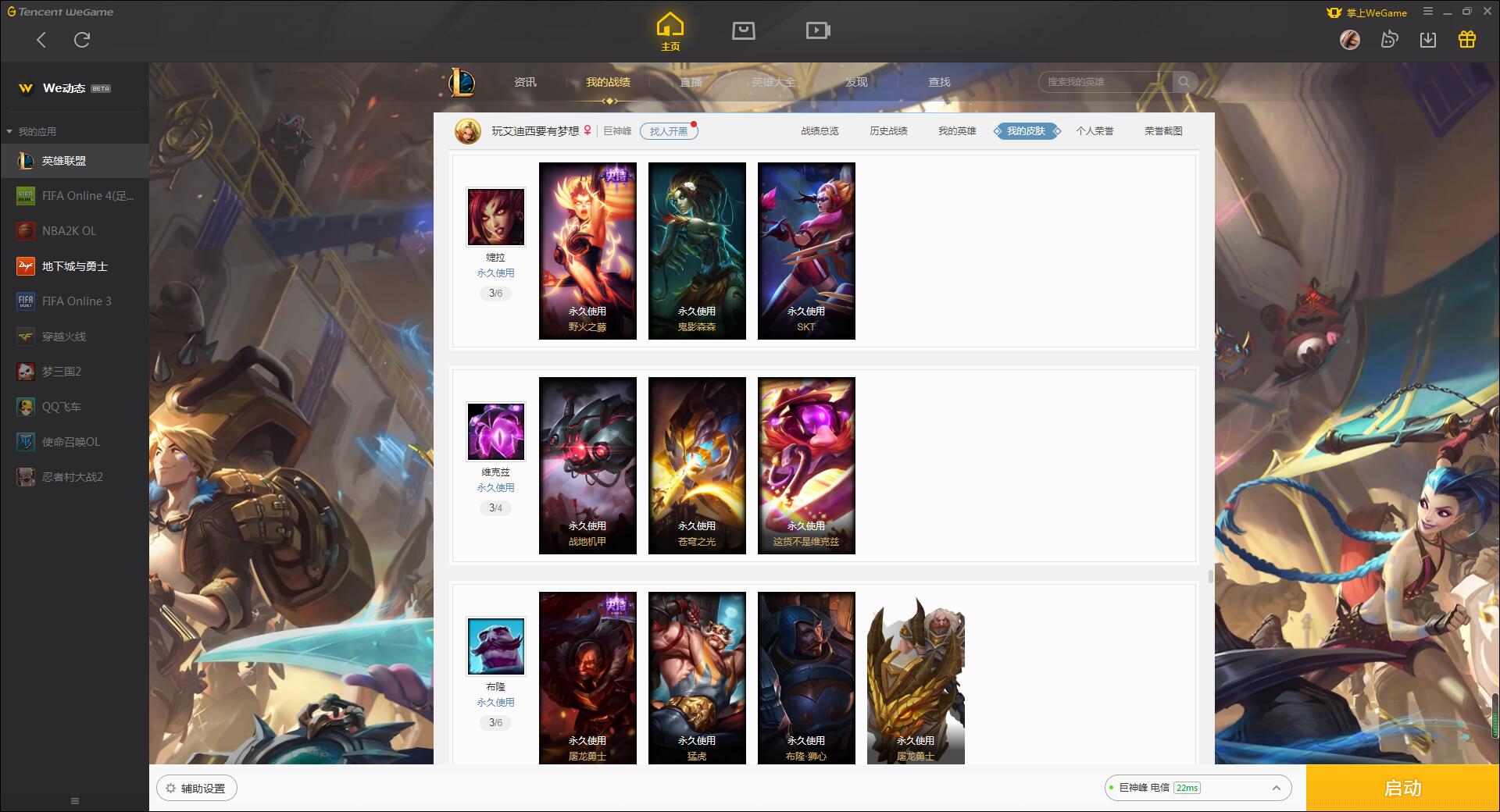Click the summoner avatar icon

(x=468, y=131)
